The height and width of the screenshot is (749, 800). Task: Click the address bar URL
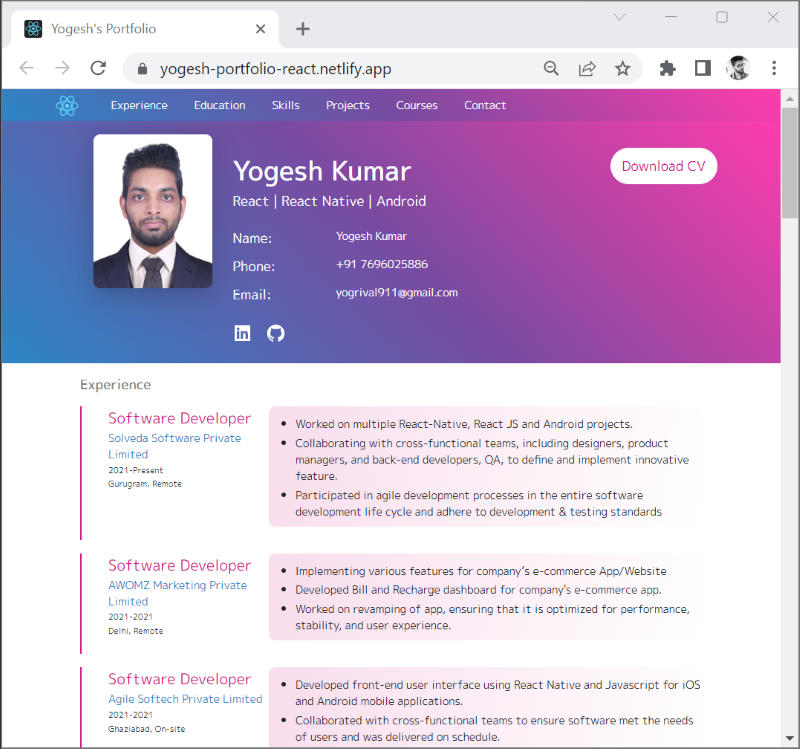[276, 68]
